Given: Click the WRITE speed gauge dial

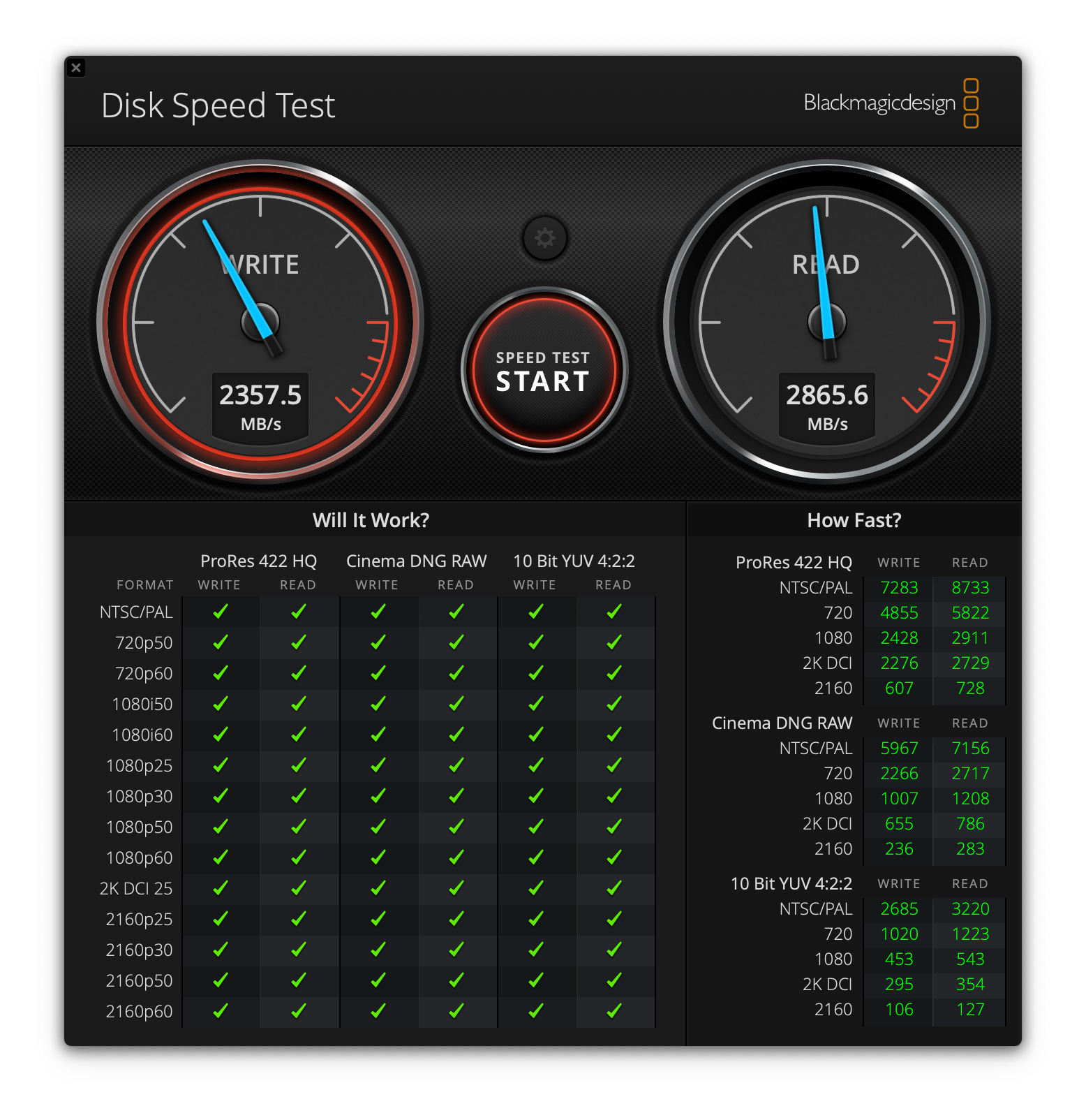Looking at the screenshot, I should pos(260,322).
